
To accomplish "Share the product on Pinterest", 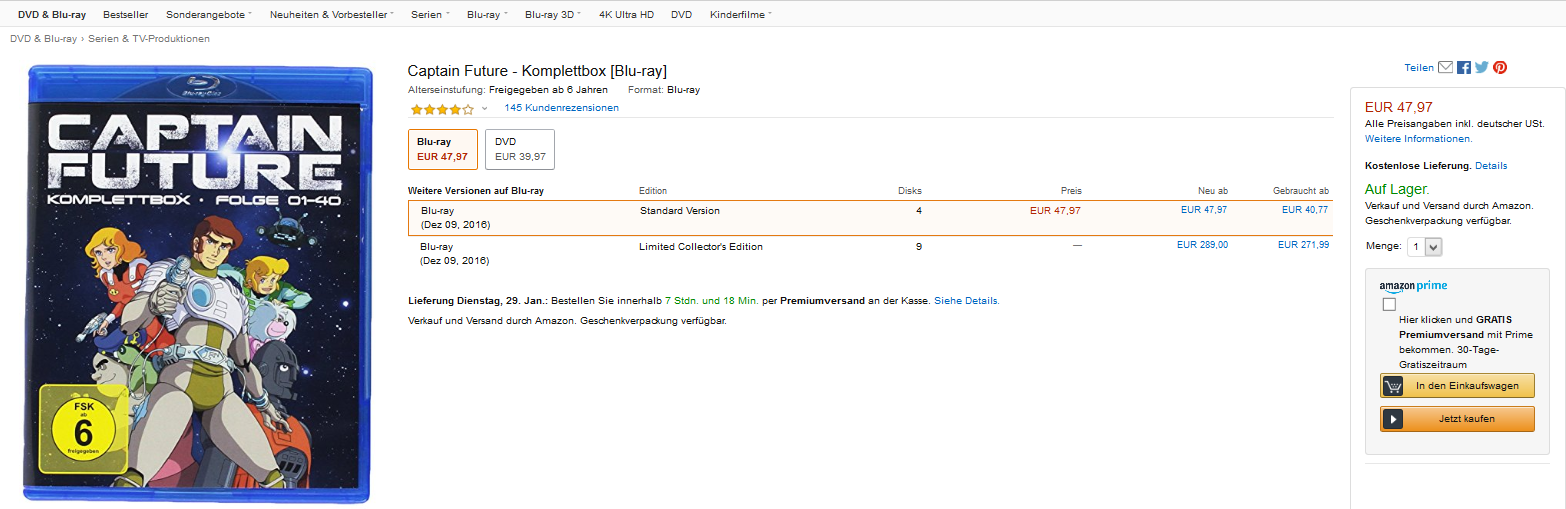I will pyautogui.click(x=1500, y=67).
